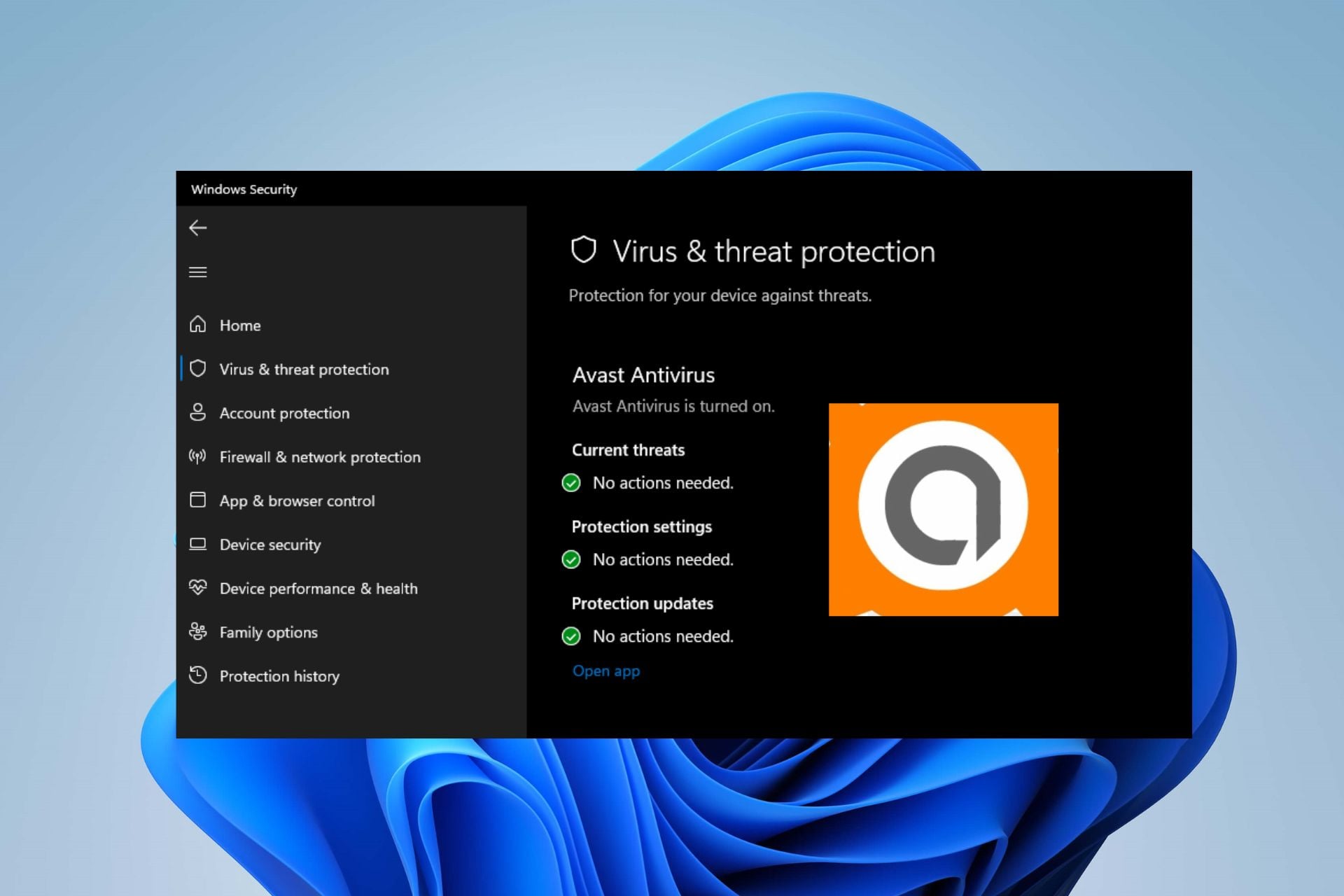Click the orange Avast logo image
Screen dimensions: 1344x896
click(943, 510)
